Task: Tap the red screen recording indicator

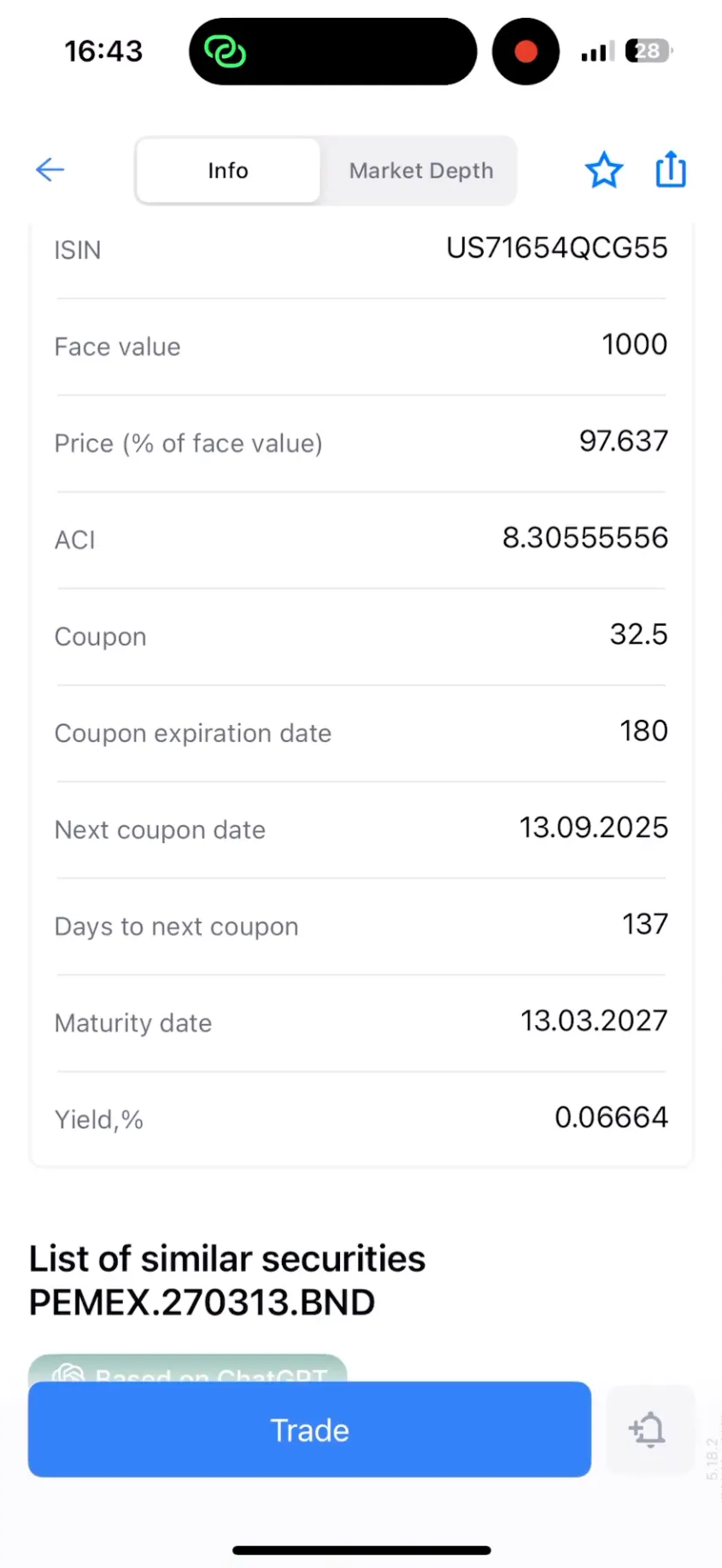Action: pyautogui.click(x=525, y=52)
